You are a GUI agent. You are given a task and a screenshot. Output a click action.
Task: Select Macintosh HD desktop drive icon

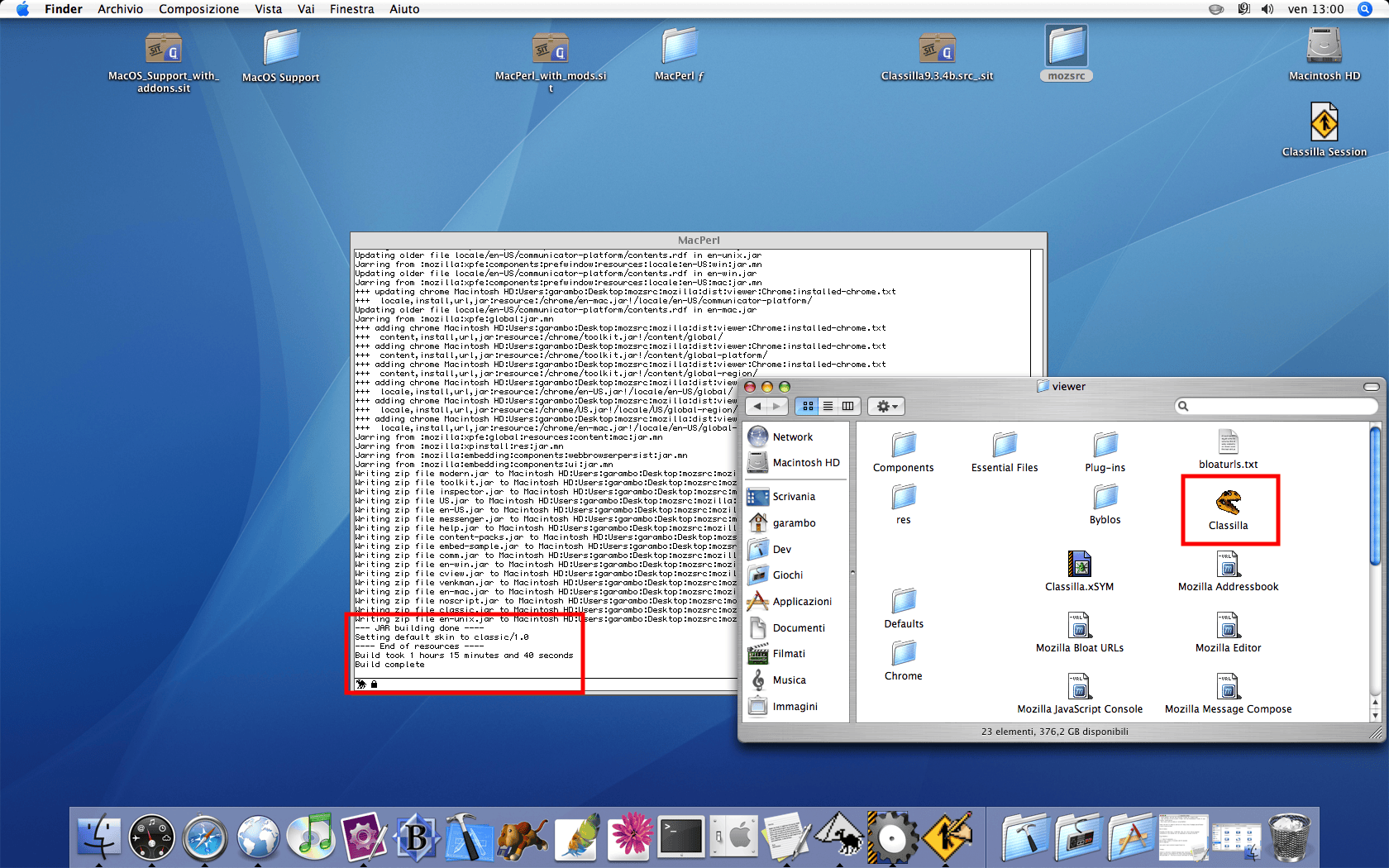point(1325,54)
